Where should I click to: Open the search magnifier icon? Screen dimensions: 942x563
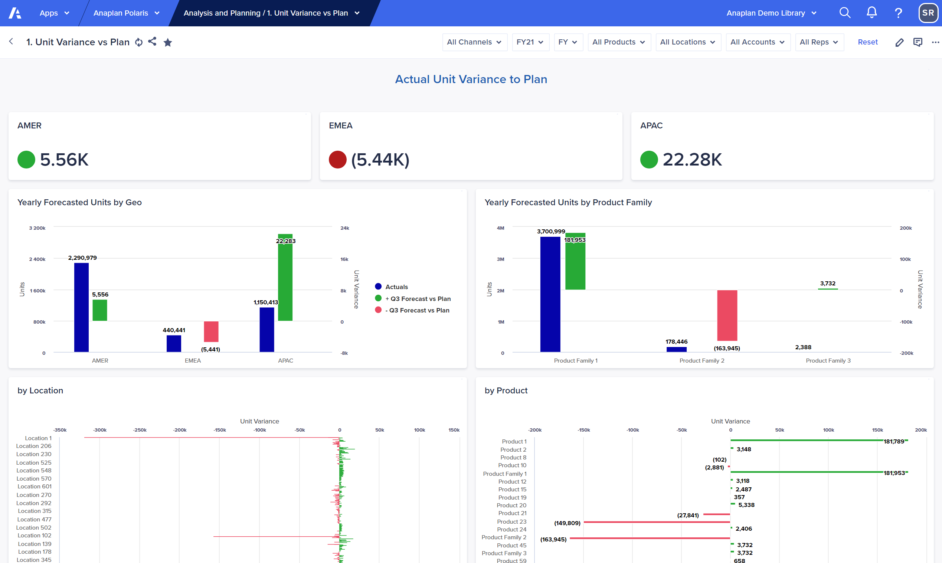[845, 13]
